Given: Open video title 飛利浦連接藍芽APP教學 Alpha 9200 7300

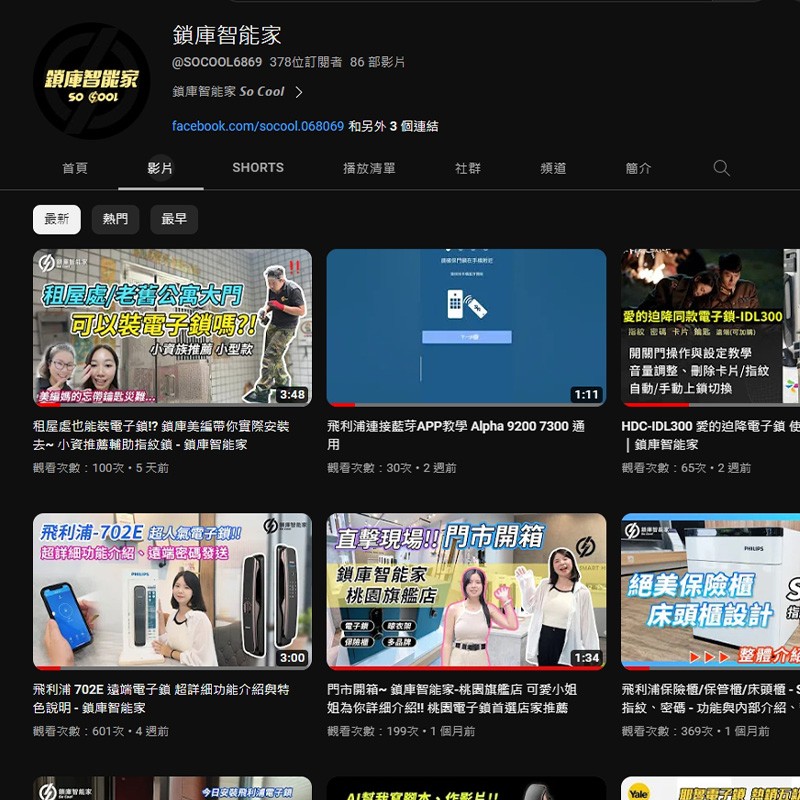Looking at the screenshot, I should click(x=456, y=435).
